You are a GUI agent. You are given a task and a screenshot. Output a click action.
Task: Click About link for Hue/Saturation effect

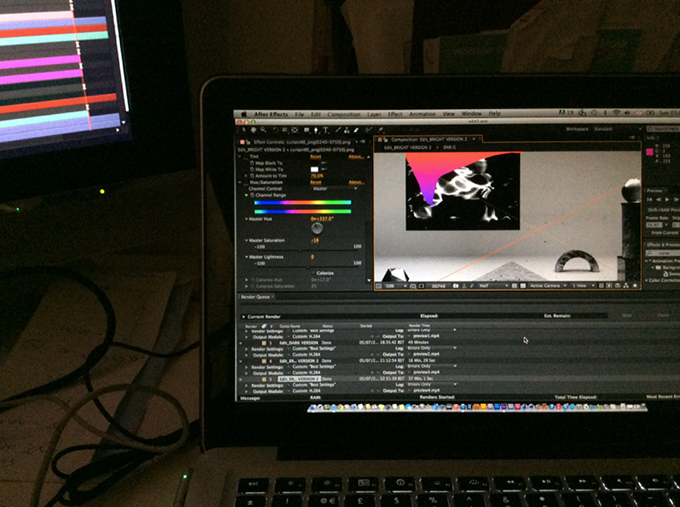coord(354,182)
